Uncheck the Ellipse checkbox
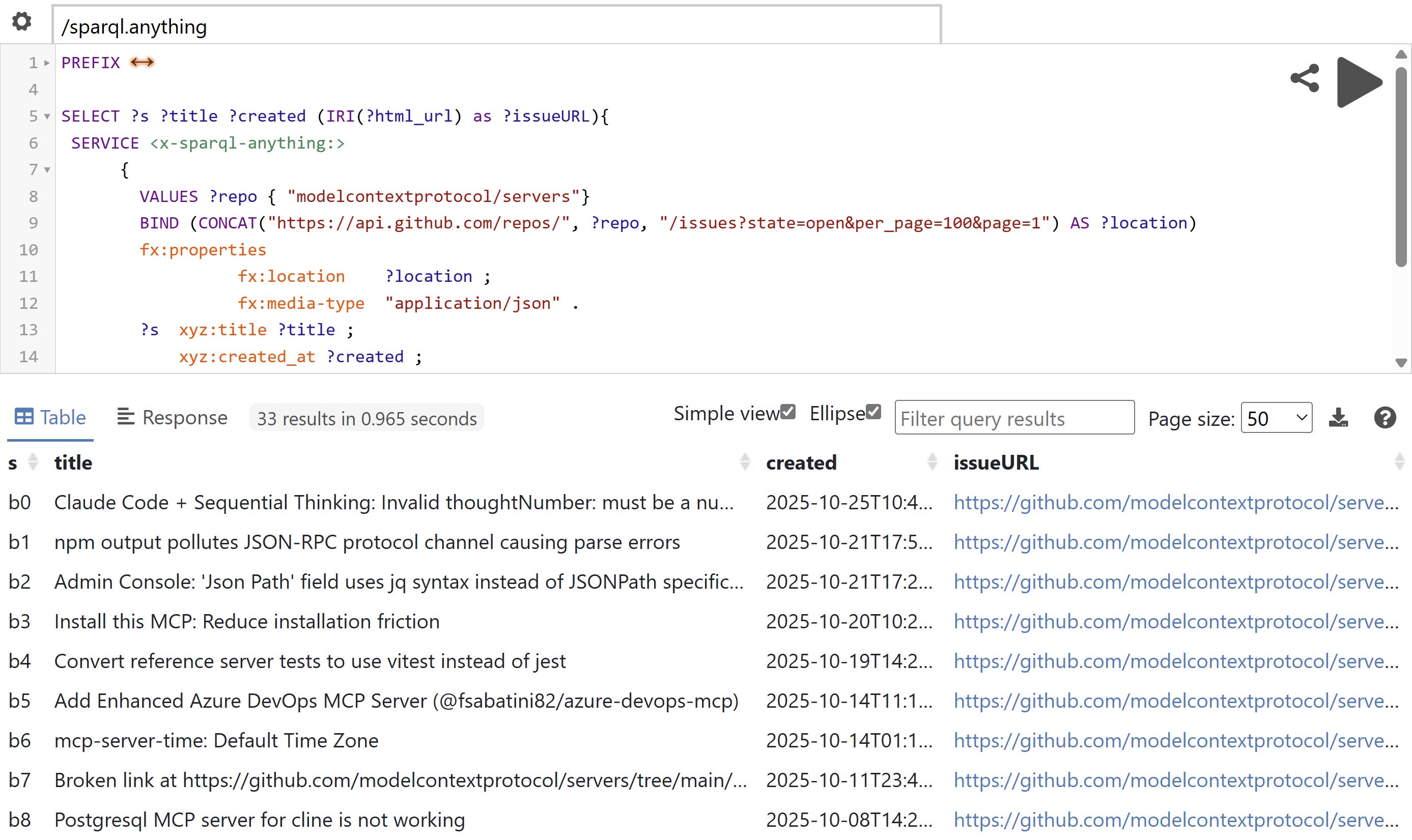This screenshot has height=840, width=1412. [873, 412]
